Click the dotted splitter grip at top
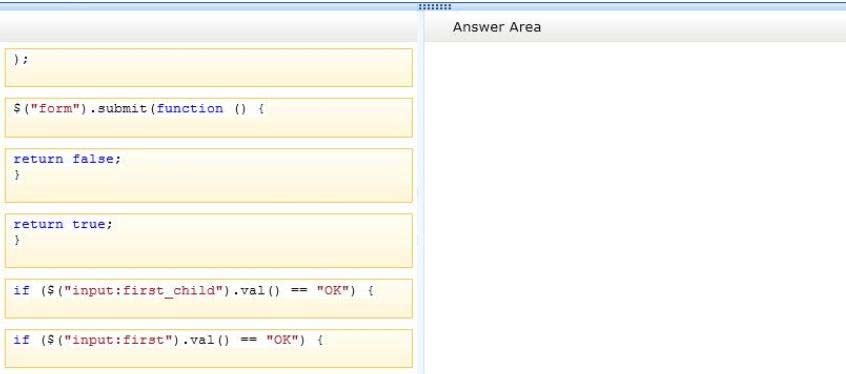The height and width of the screenshot is (374, 846). tap(435, 7)
